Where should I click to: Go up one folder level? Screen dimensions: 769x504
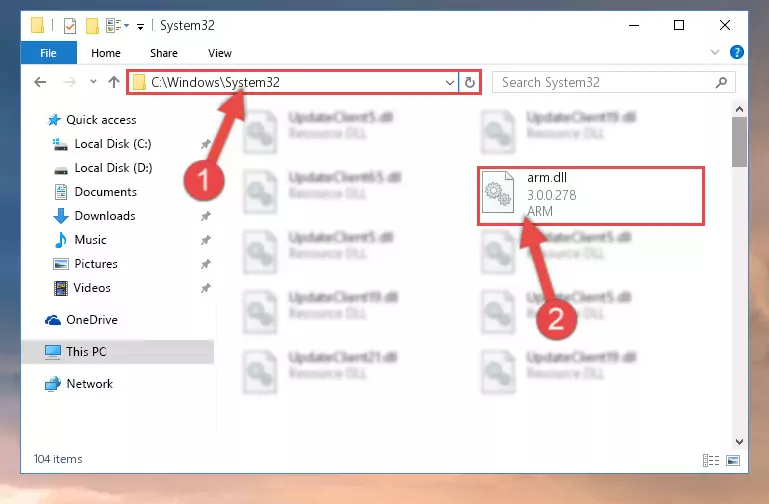click(114, 82)
